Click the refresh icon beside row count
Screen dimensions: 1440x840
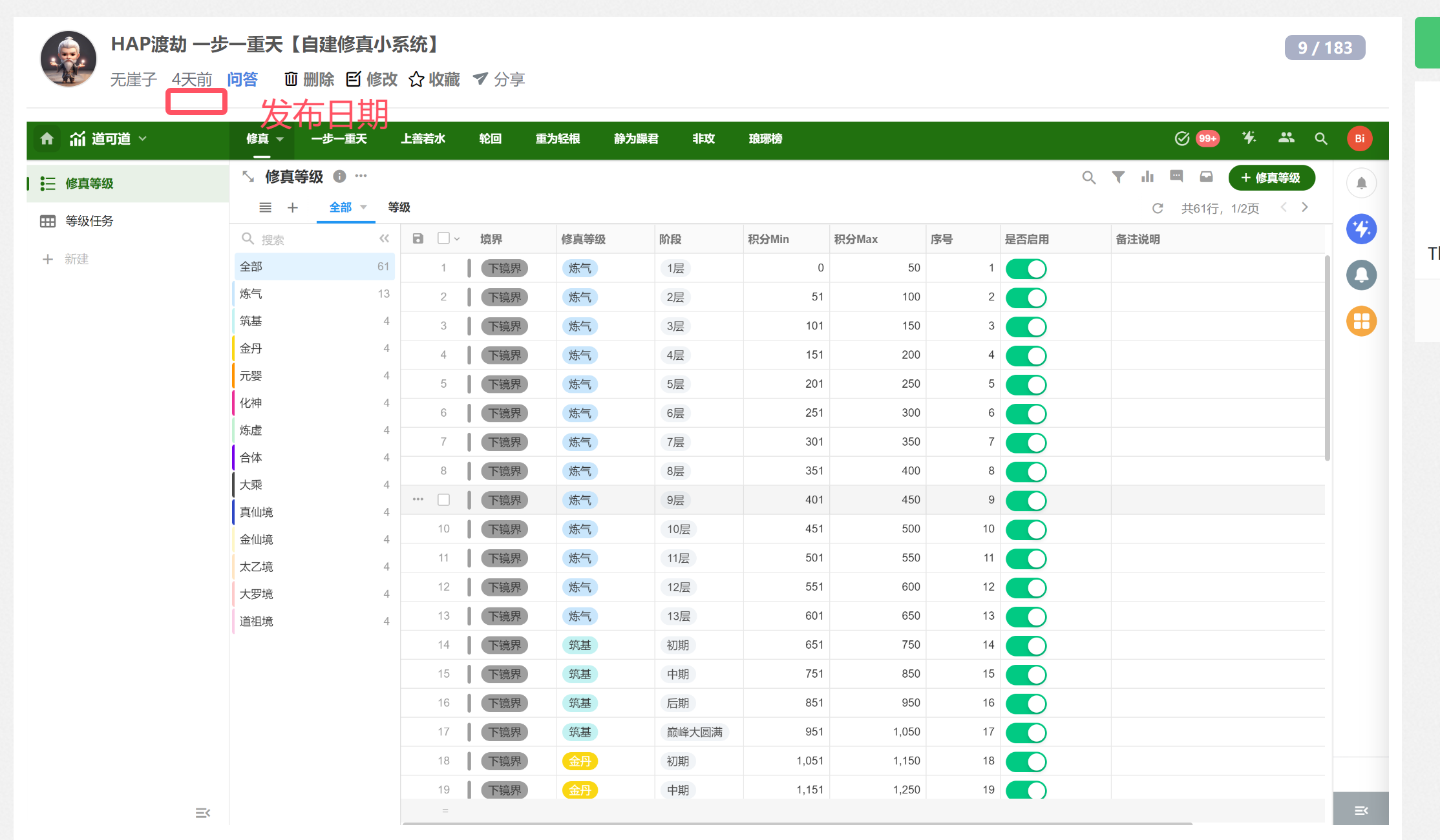[1158, 208]
